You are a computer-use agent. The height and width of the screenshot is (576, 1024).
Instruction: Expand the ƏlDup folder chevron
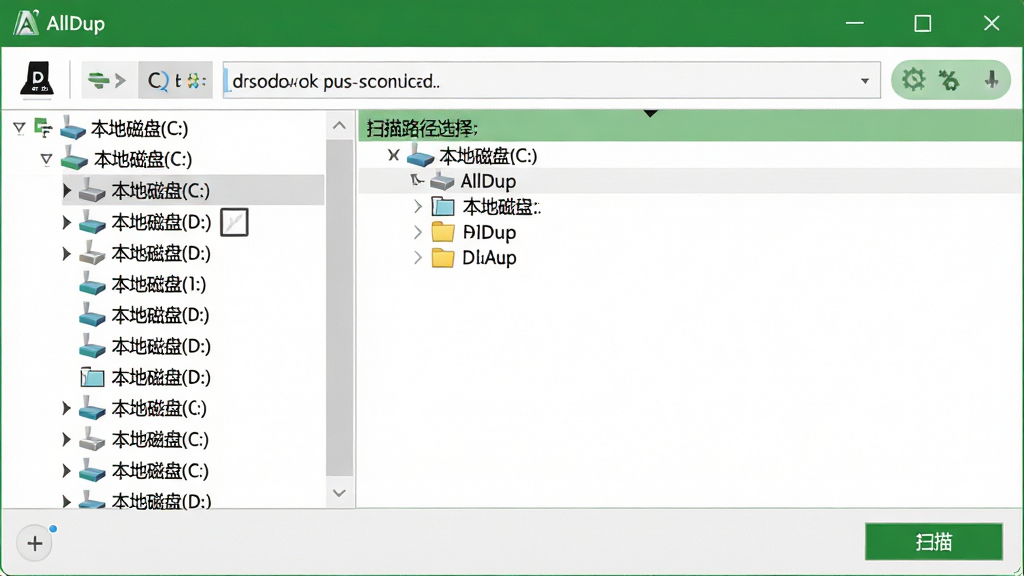coord(418,232)
